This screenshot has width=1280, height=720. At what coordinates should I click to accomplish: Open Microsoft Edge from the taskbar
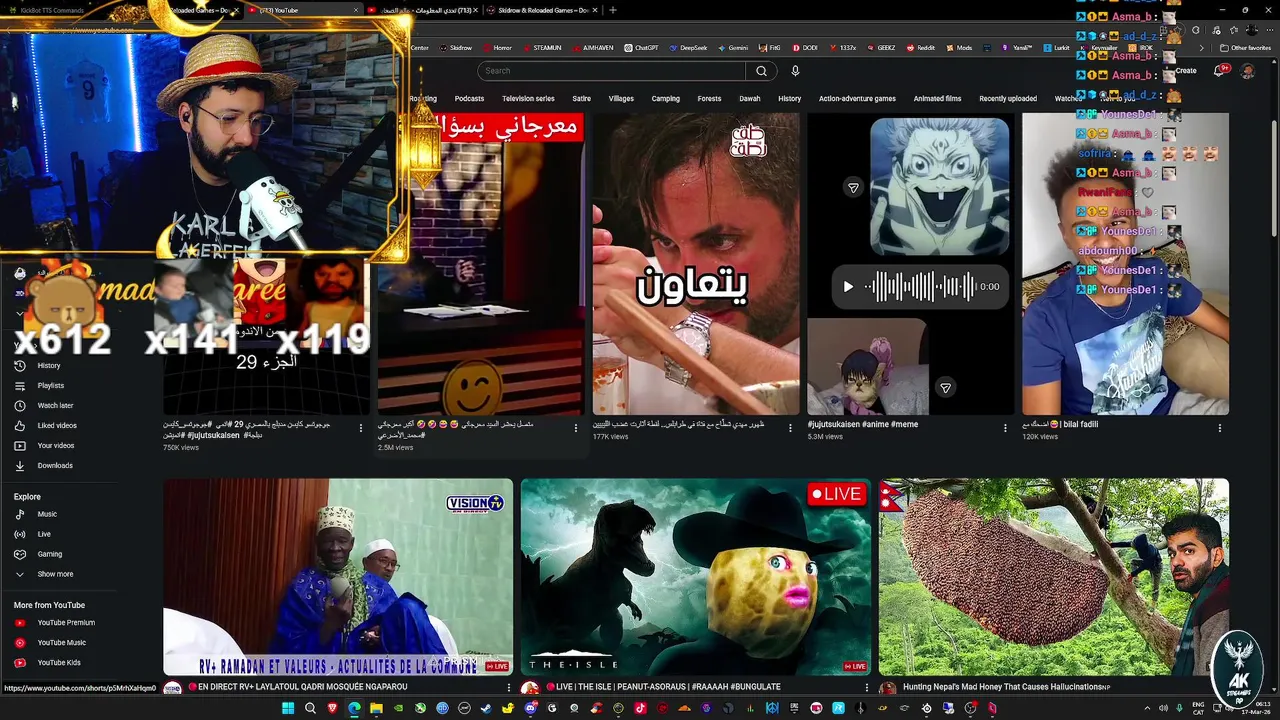click(354, 708)
